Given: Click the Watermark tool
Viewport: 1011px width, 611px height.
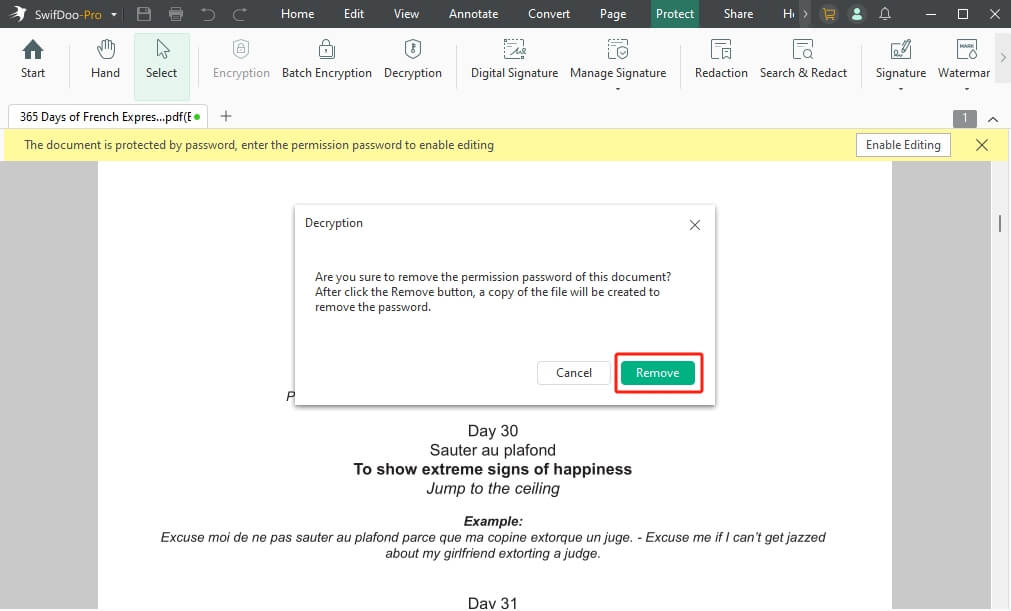Looking at the screenshot, I should pyautogui.click(x=964, y=59).
